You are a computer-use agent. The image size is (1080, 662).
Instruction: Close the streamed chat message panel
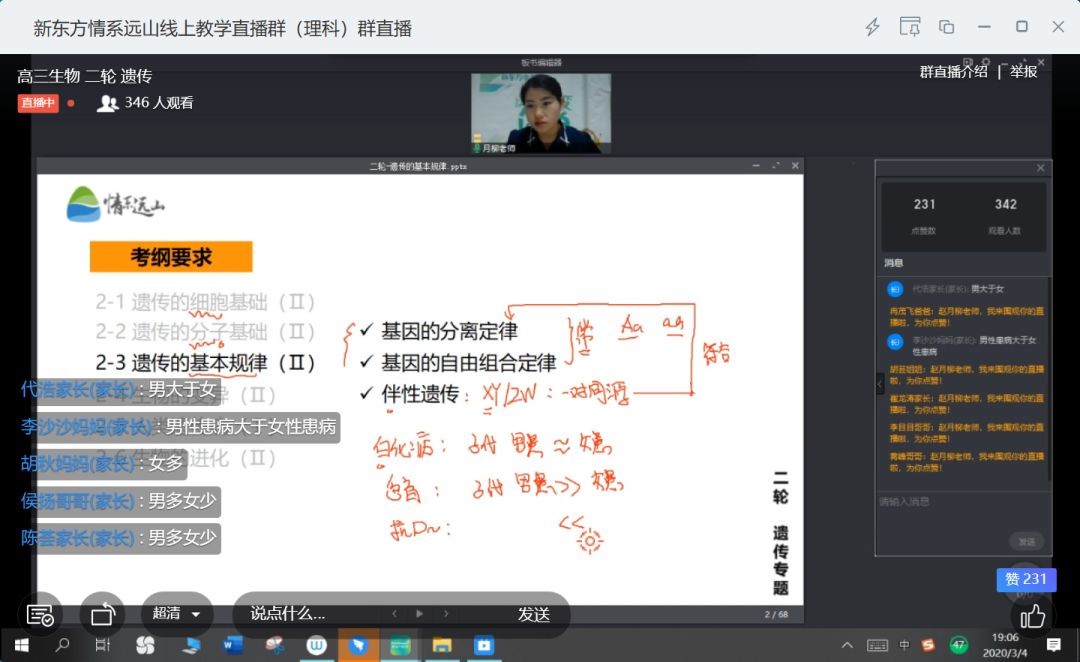pos(1040,168)
